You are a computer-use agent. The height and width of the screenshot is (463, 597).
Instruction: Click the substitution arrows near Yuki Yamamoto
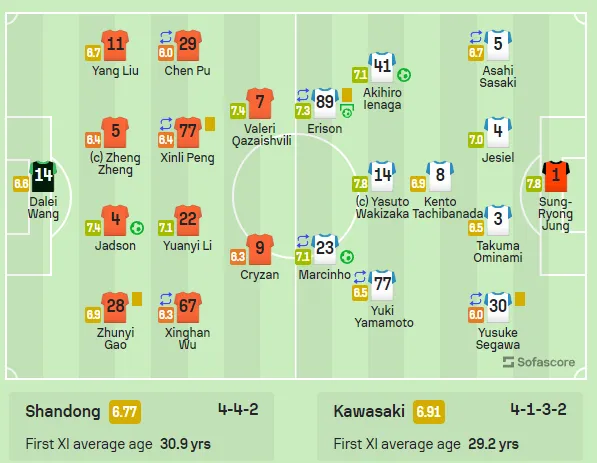coord(360,277)
